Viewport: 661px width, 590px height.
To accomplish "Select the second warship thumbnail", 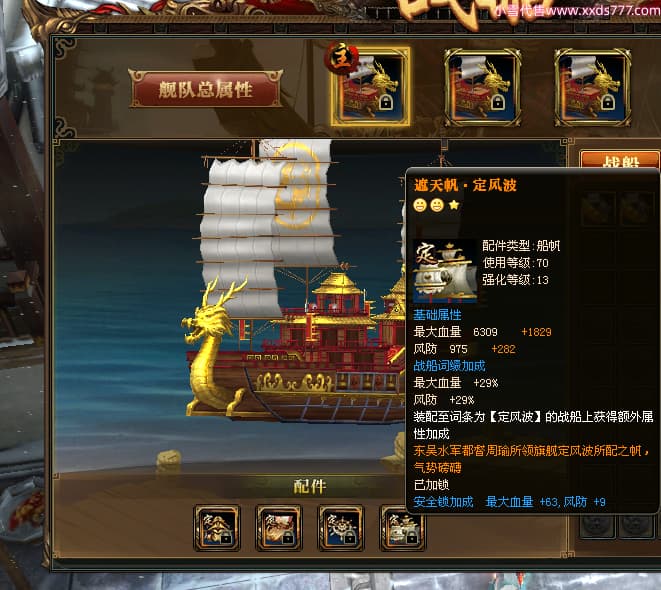I will [x=483, y=87].
